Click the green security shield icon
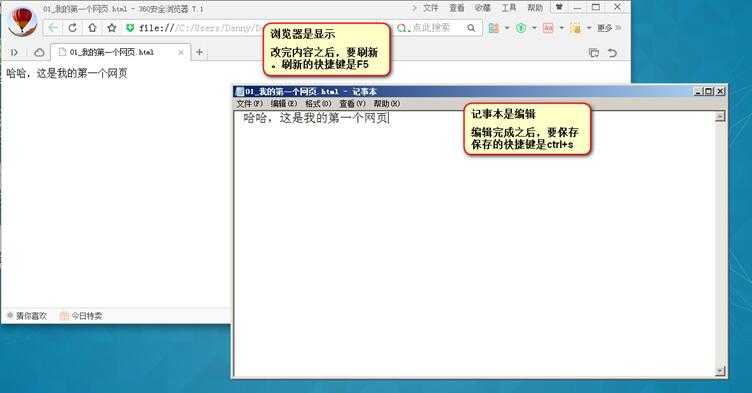The height and width of the screenshot is (393, 752). point(130,28)
